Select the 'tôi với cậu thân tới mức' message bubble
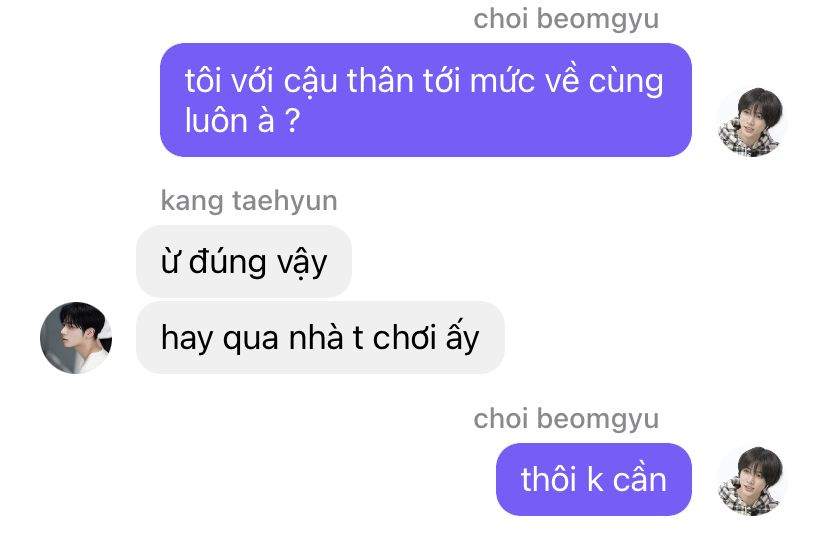 click(x=426, y=100)
